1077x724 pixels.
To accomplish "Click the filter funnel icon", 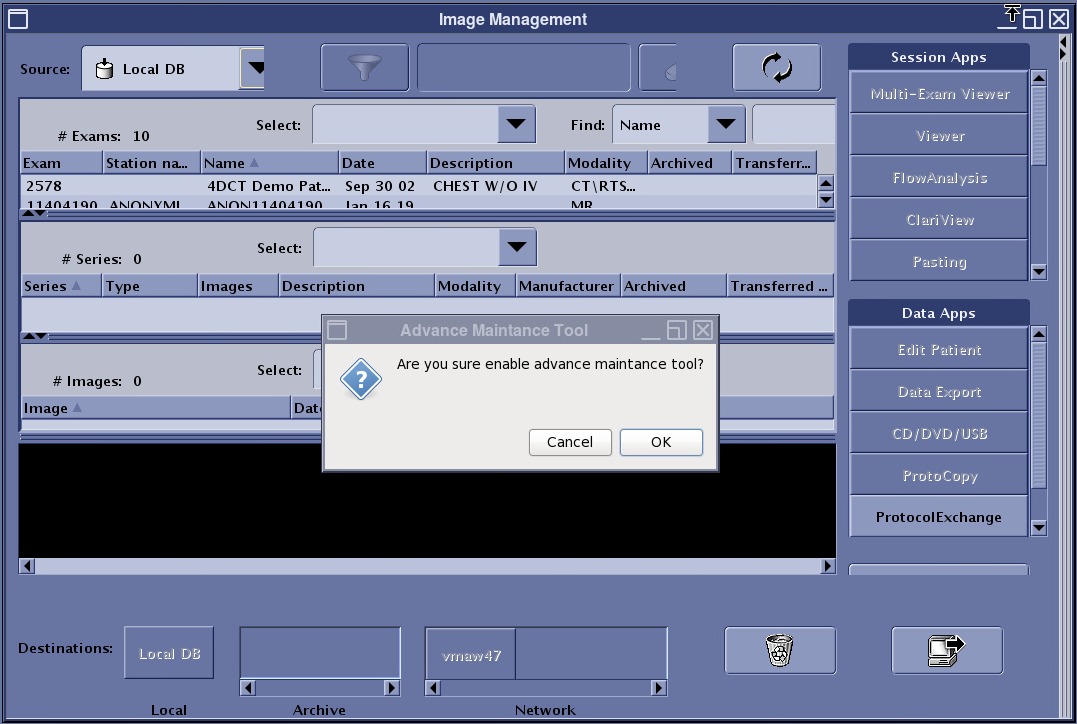I will [x=364, y=68].
